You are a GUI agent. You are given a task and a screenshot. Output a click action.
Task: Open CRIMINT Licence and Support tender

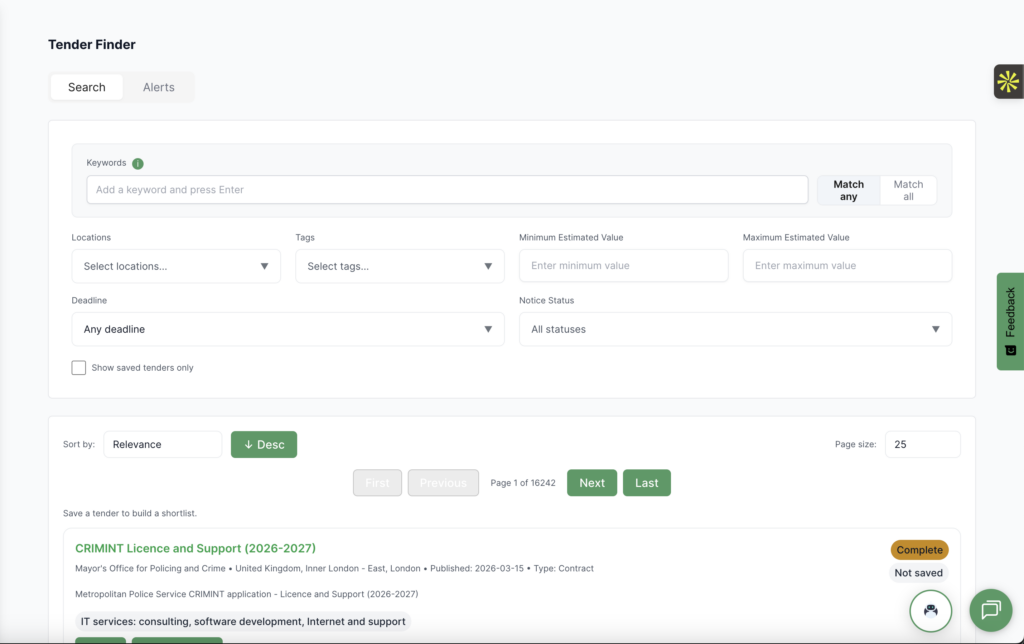195,548
